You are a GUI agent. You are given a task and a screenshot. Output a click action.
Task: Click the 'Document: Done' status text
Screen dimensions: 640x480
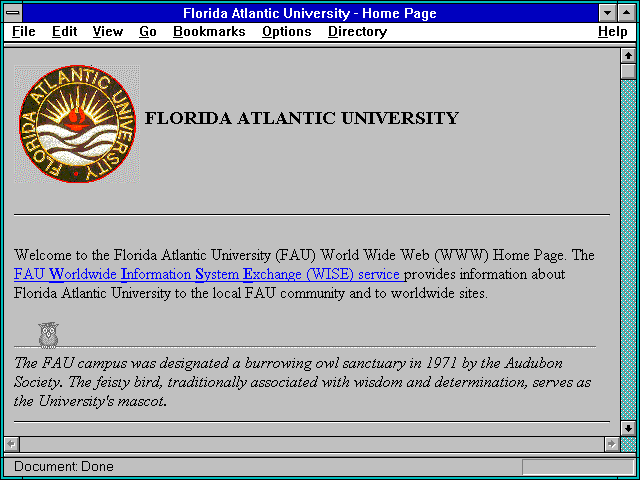pyautogui.click(x=64, y=467)
